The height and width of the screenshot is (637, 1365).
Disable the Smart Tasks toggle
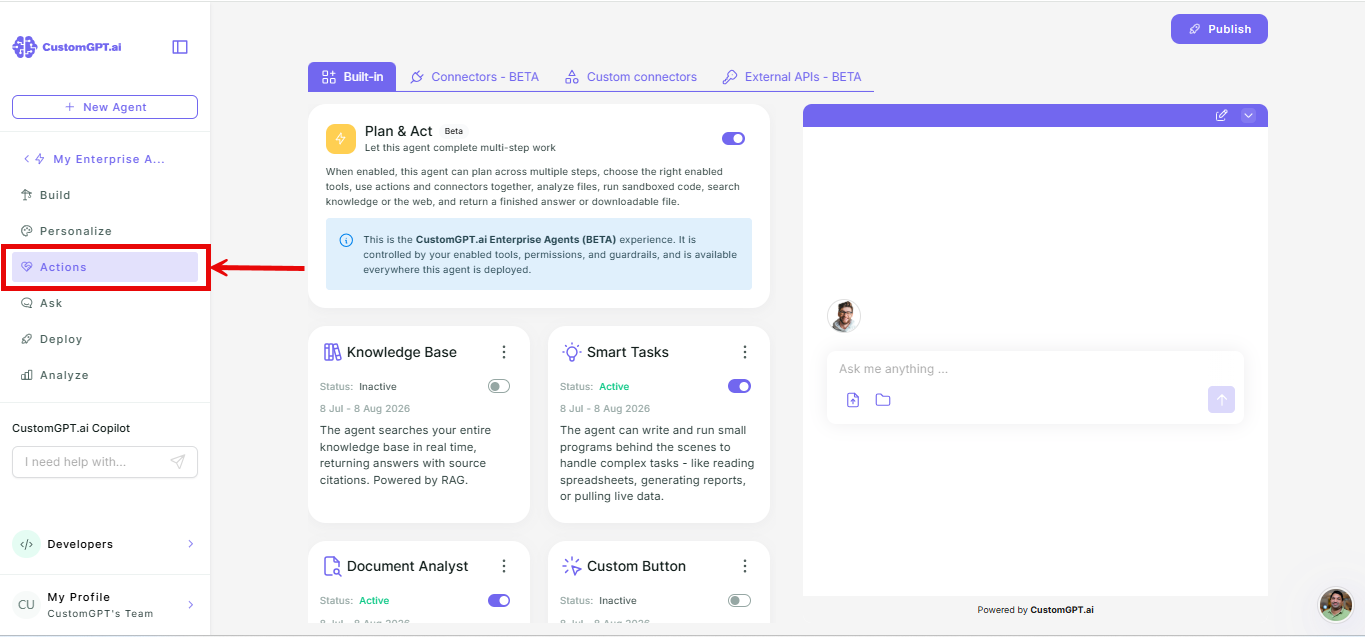[739, 386]
